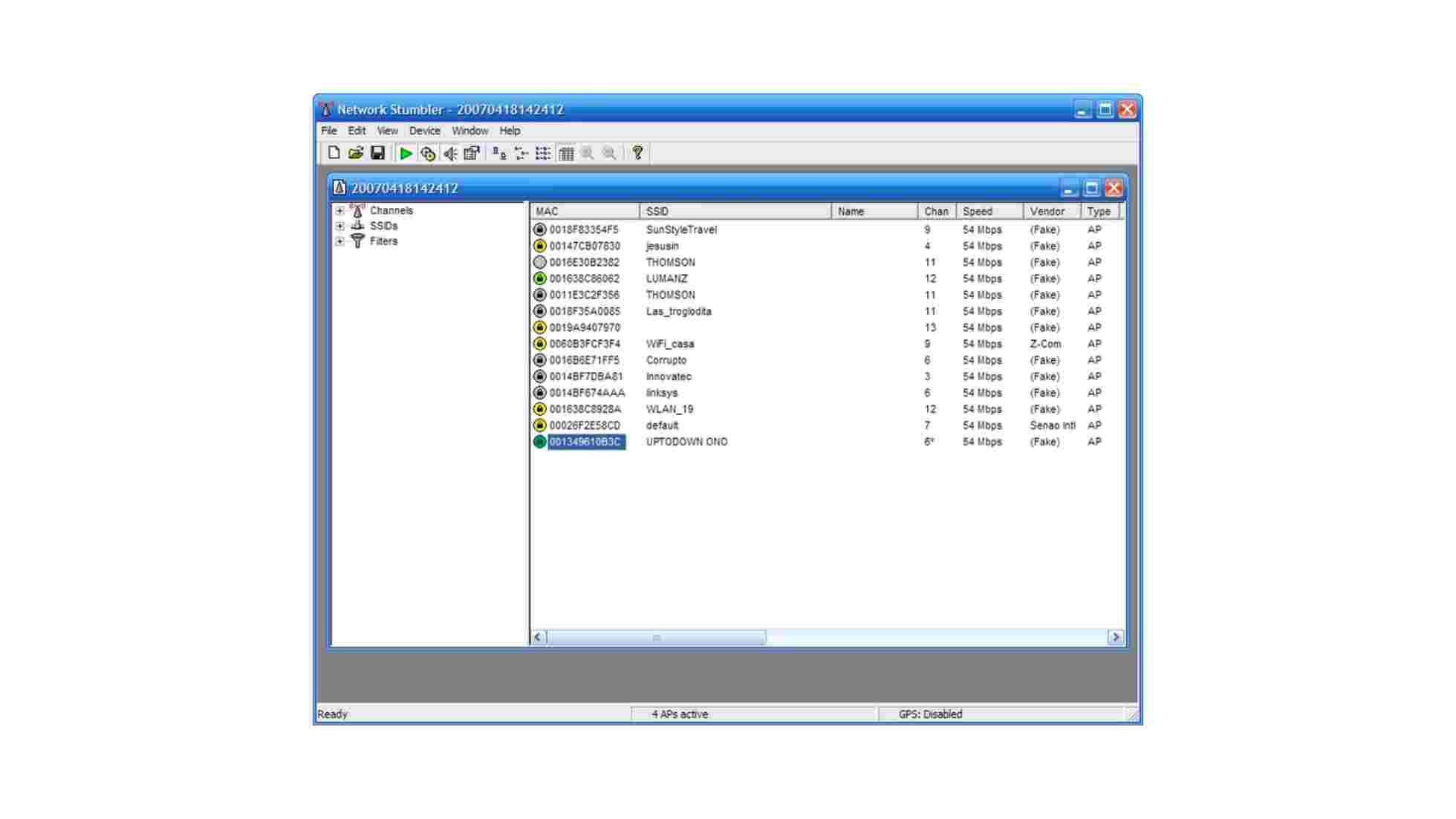The width and height of the screenshot is (1456, 819).
Task: Expand the Channels tree node
Action: click(339, 211)
